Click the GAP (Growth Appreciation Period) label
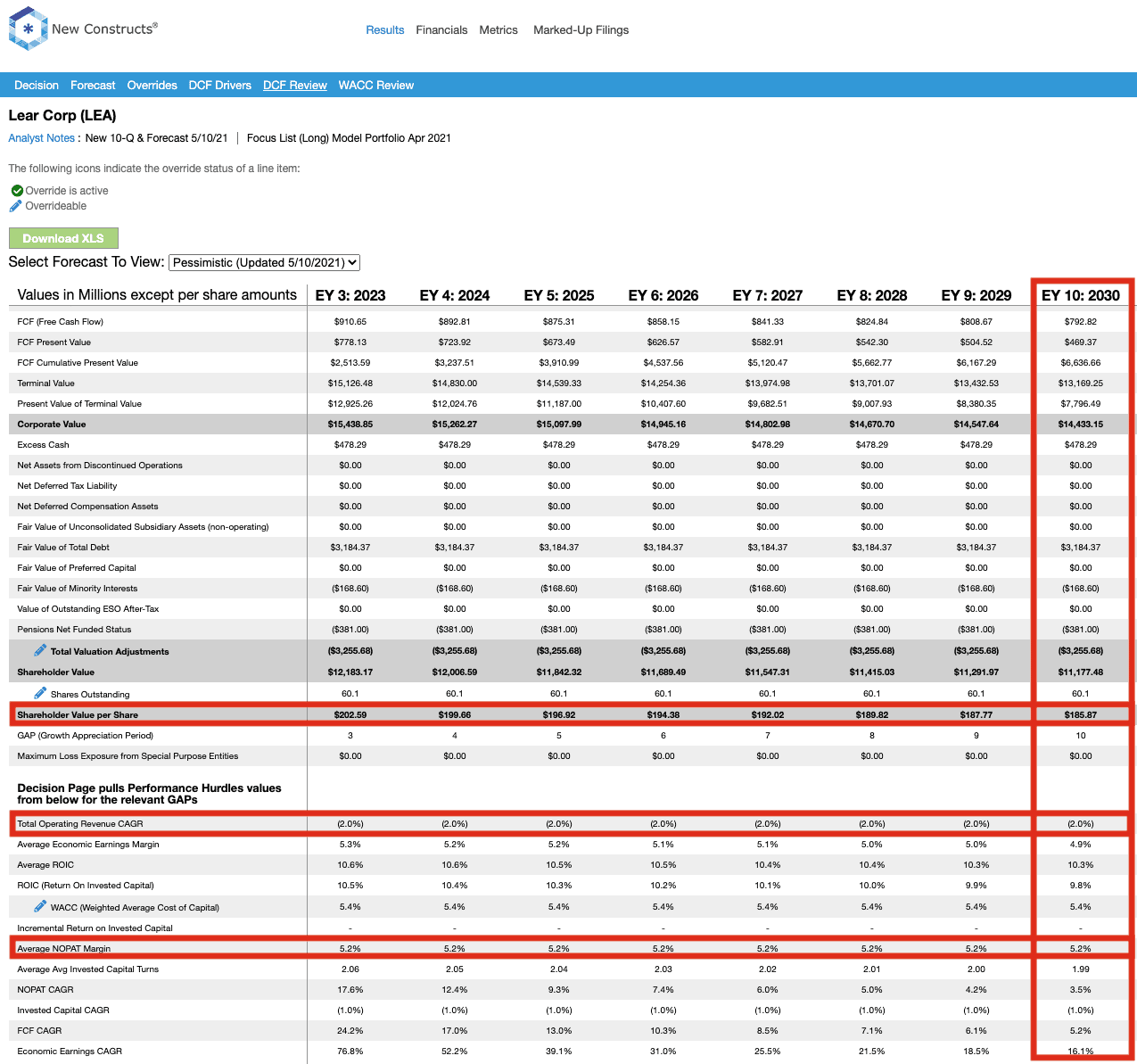Viewport: 1137px width, 1064px height. 86,736
